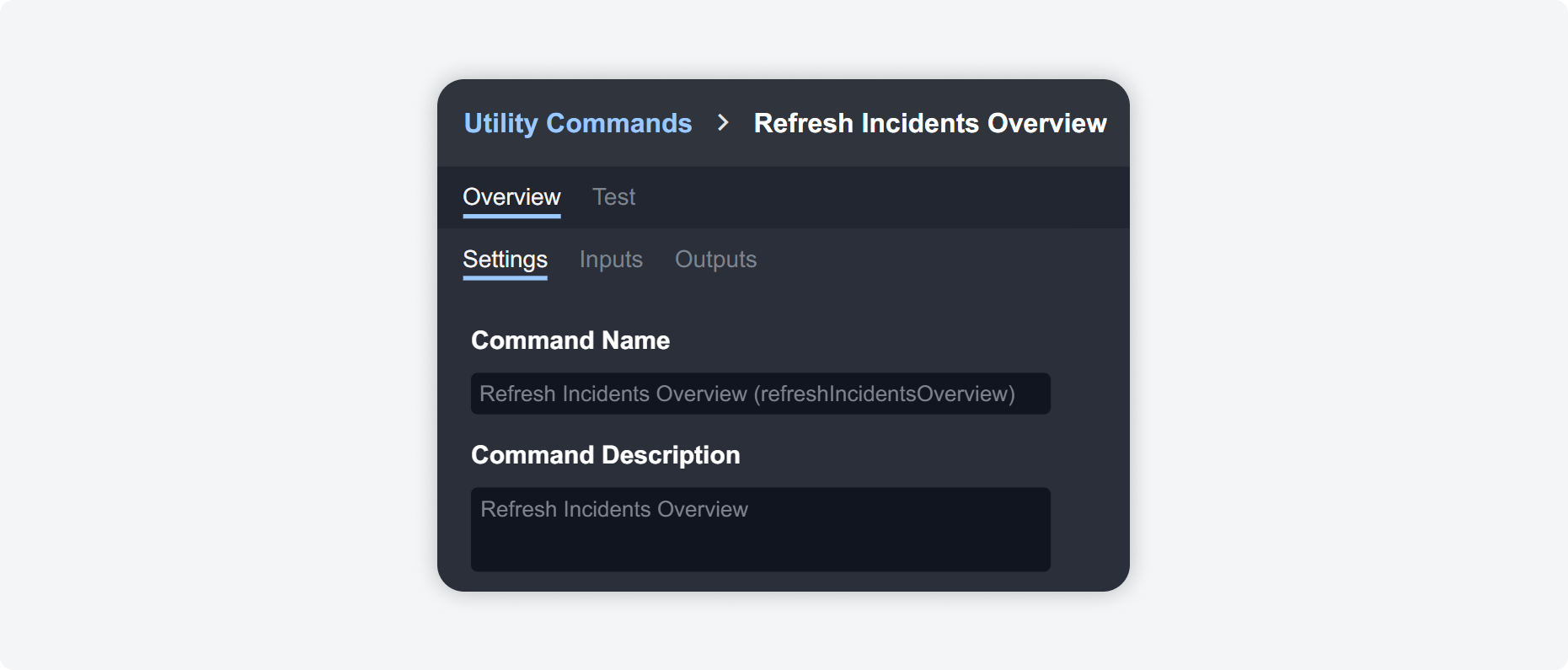Click empty space below description text in textarea
The height and width of the screenshot is (670, 1568).
758,548
